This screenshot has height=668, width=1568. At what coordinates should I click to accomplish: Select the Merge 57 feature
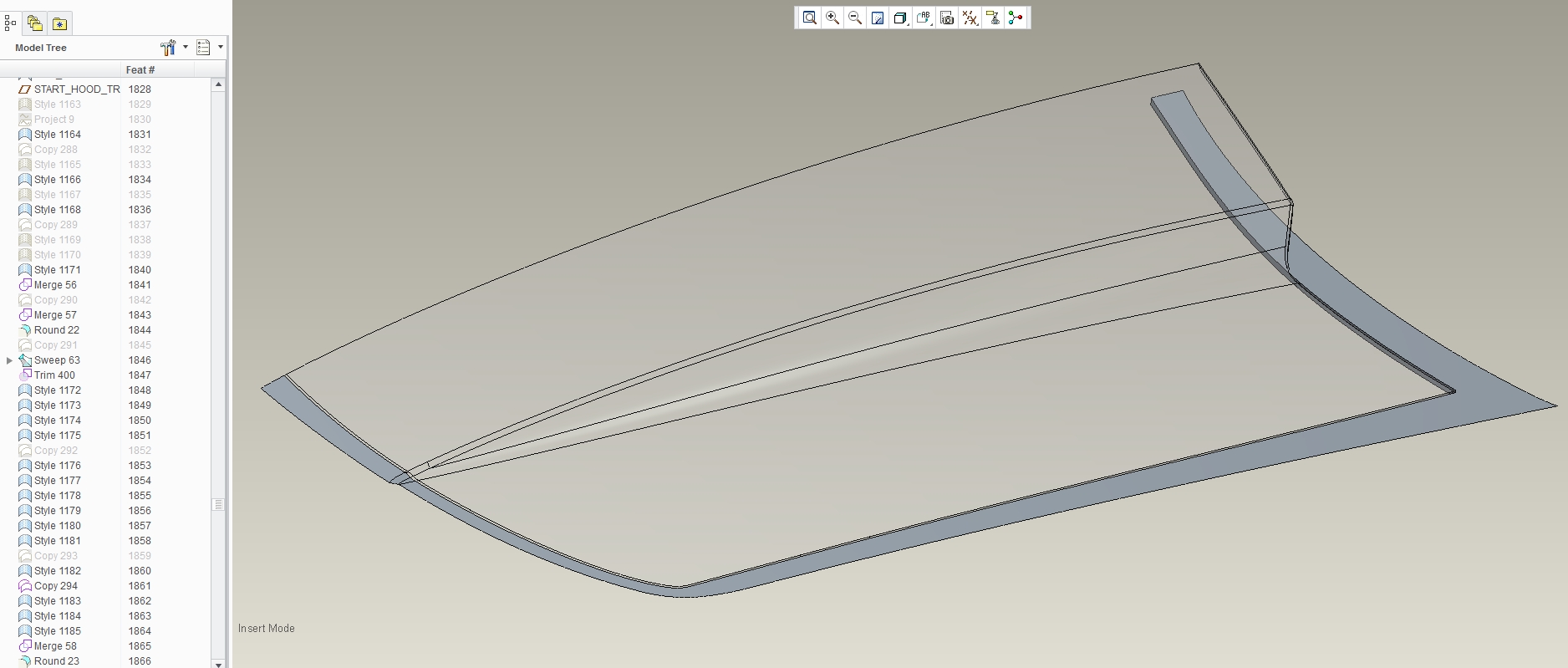[55, 315]
